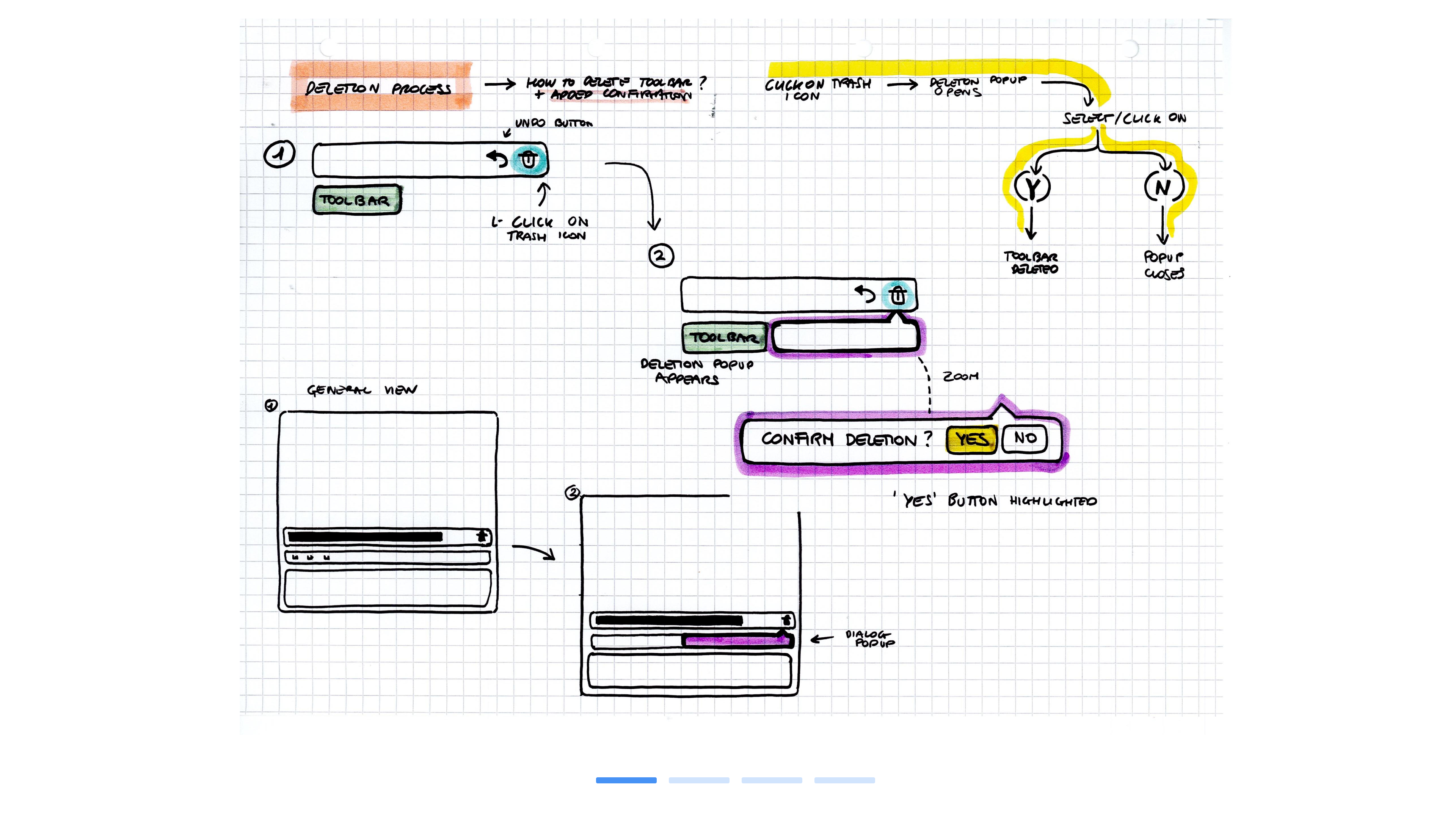
Task: Click the undo arrow in step 1 toolbar
Action: tap(497, 159)
